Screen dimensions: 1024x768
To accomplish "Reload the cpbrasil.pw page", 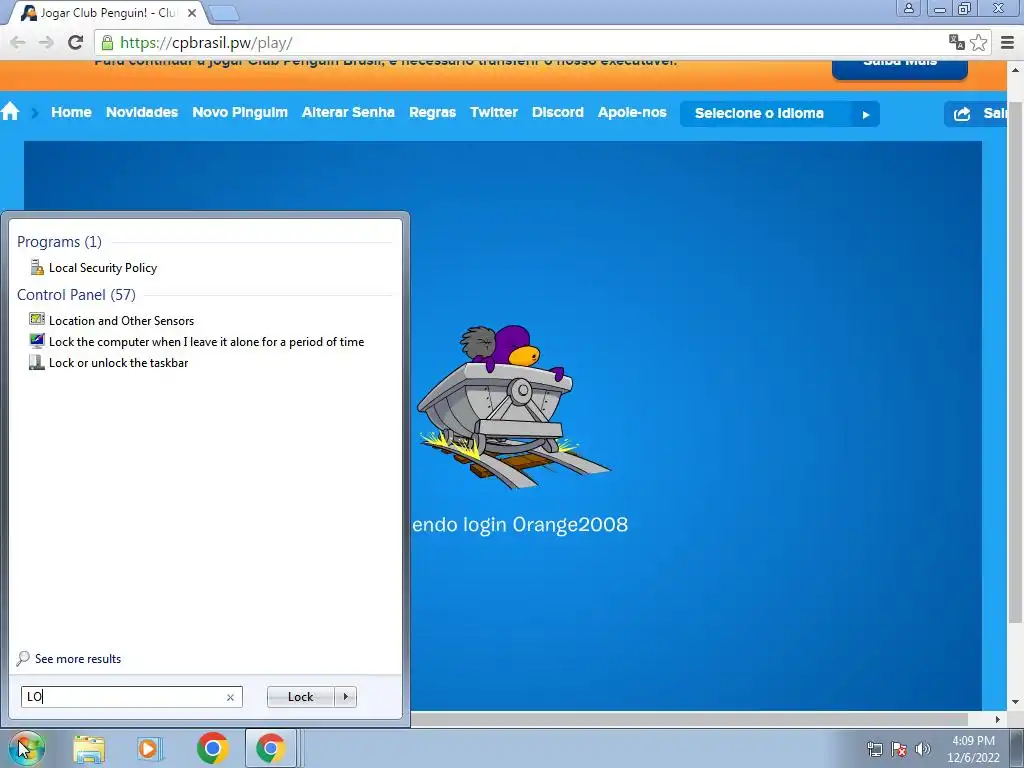I will [x=76, y=43].
